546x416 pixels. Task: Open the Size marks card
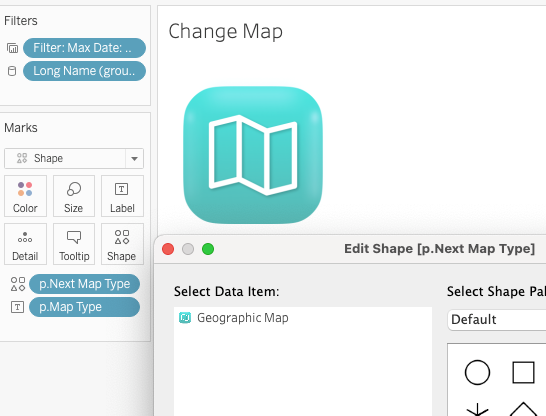click(x=73, y=196)
